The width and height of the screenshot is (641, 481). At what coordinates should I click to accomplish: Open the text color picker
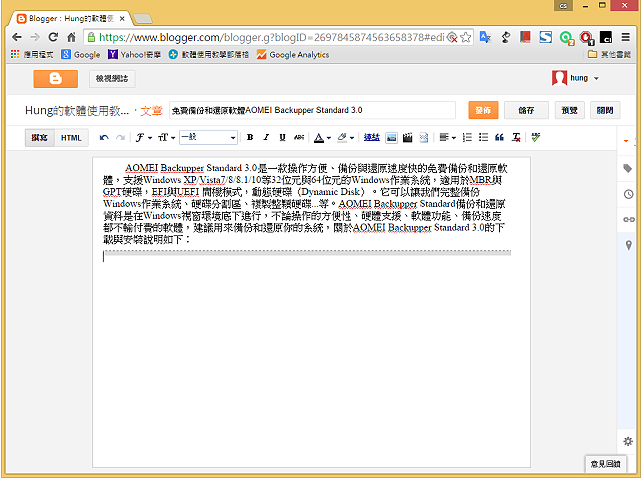pos(322,138)
